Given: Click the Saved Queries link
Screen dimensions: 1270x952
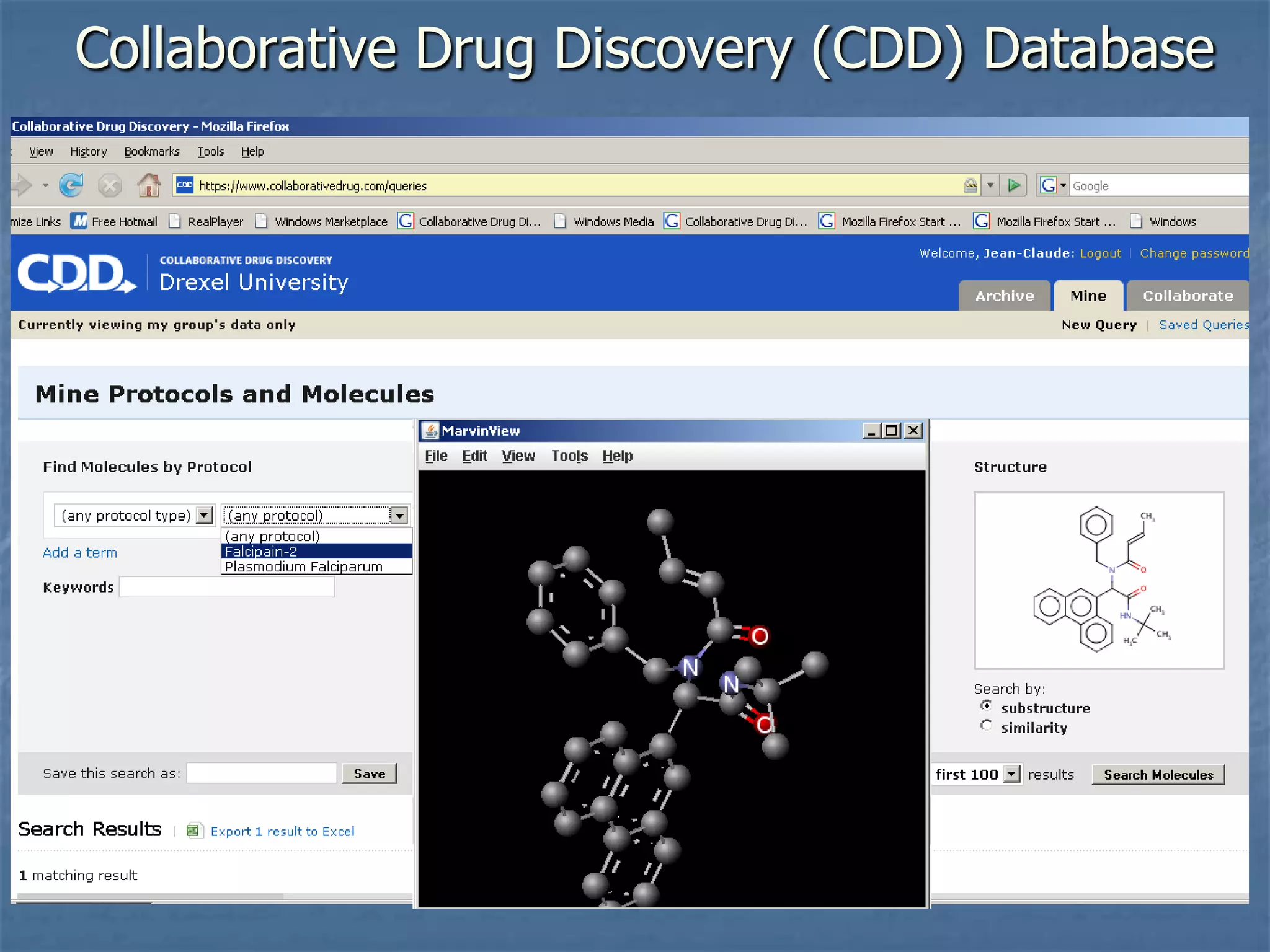Looking at the screenshot, I should [1203, 325].
